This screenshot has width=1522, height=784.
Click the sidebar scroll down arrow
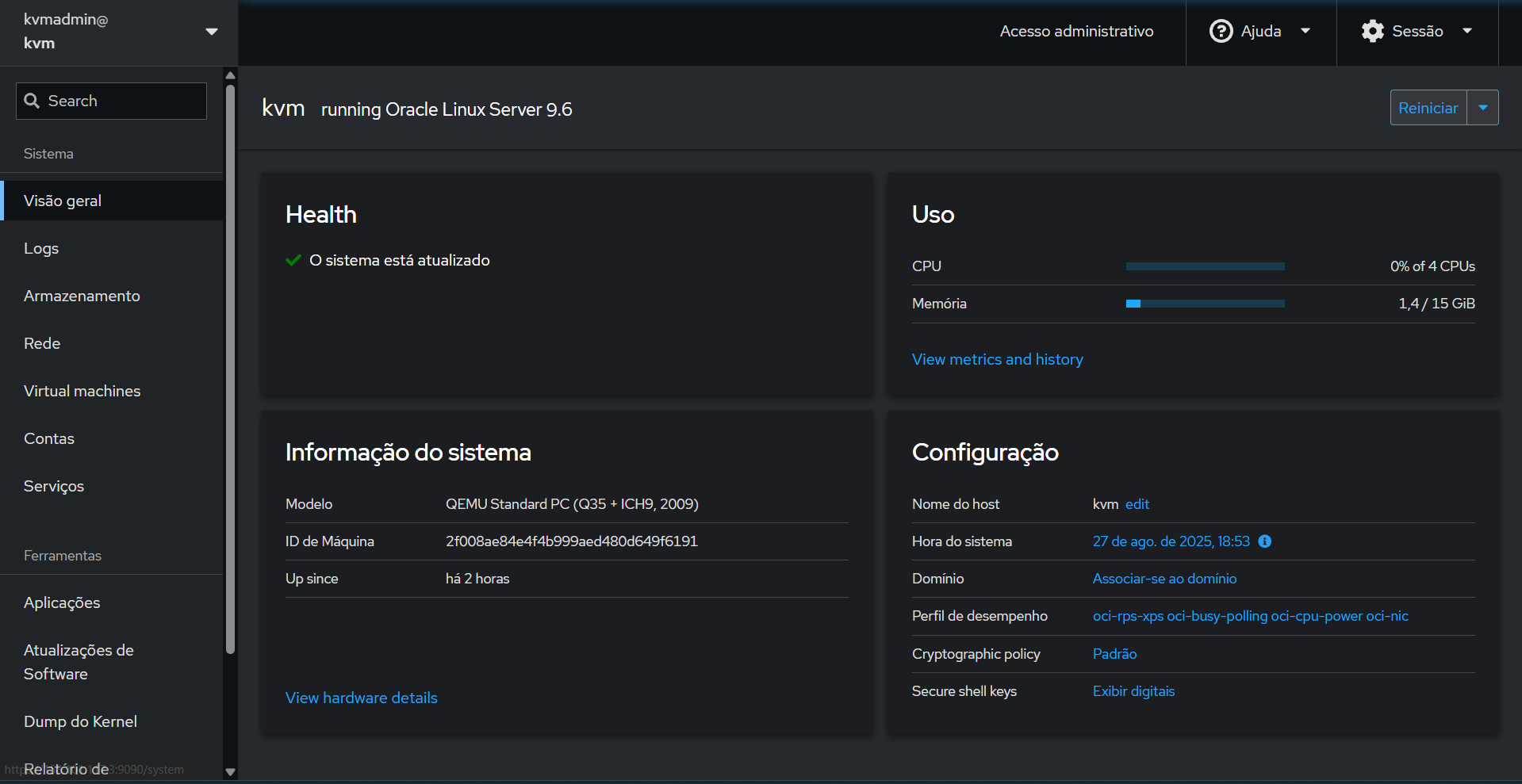[x=231, y=771]
